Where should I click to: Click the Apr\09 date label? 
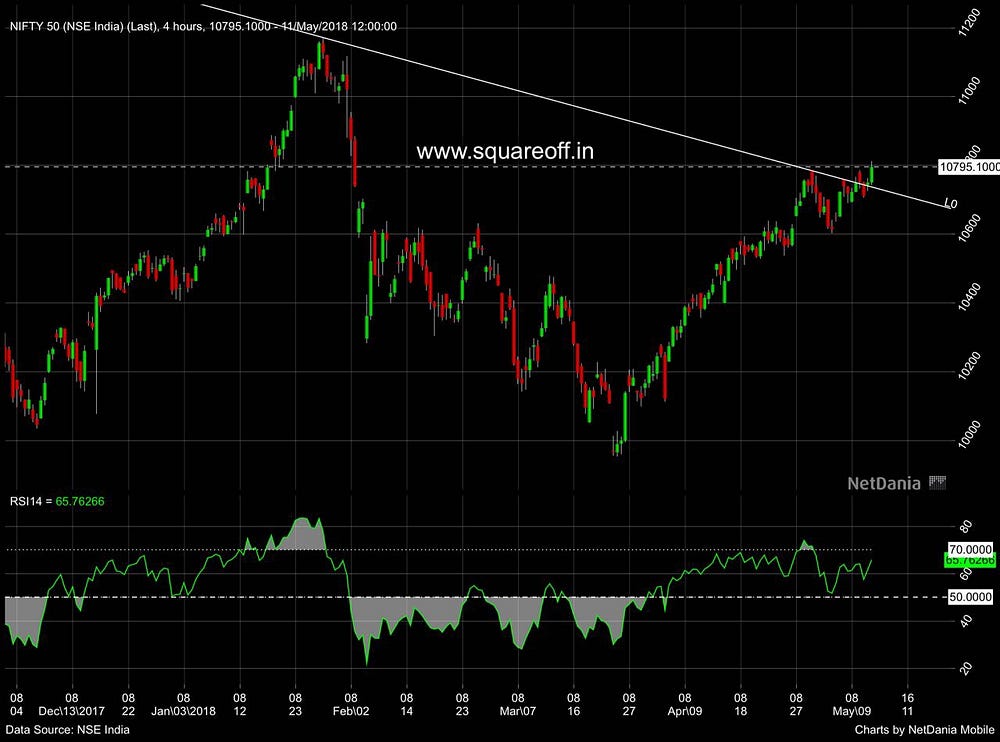tap(685, 711)
